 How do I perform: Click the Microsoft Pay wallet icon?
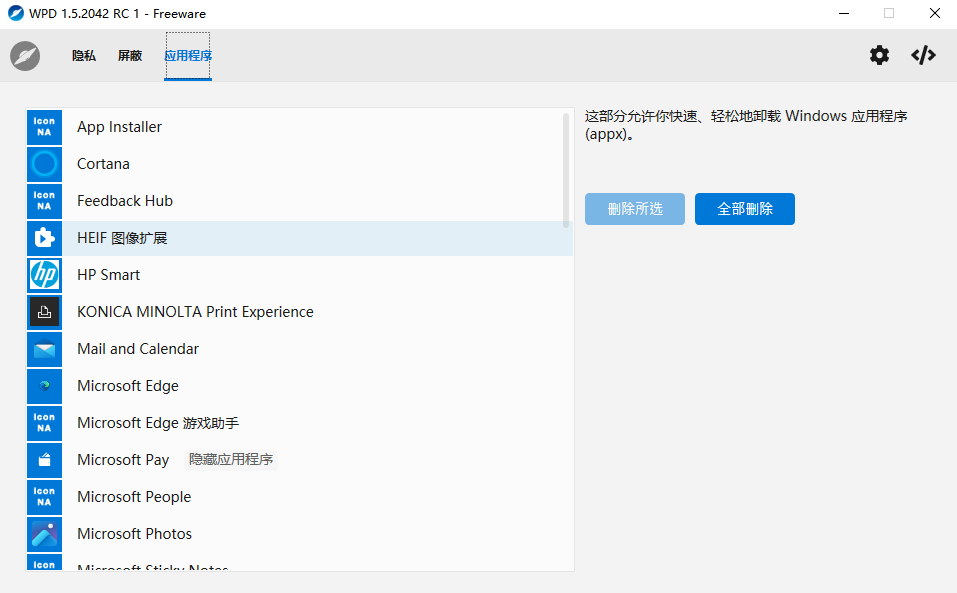[45, 460]
